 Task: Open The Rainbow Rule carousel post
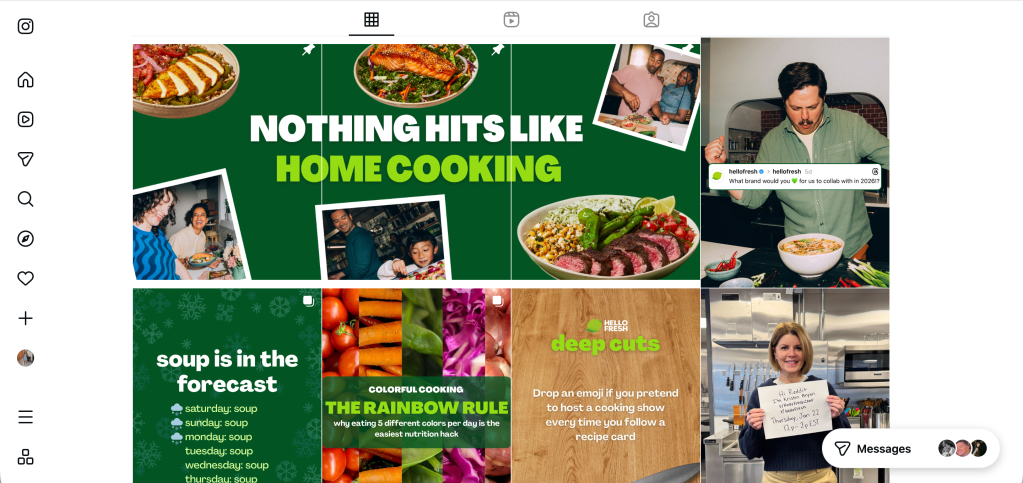[416, 386]
